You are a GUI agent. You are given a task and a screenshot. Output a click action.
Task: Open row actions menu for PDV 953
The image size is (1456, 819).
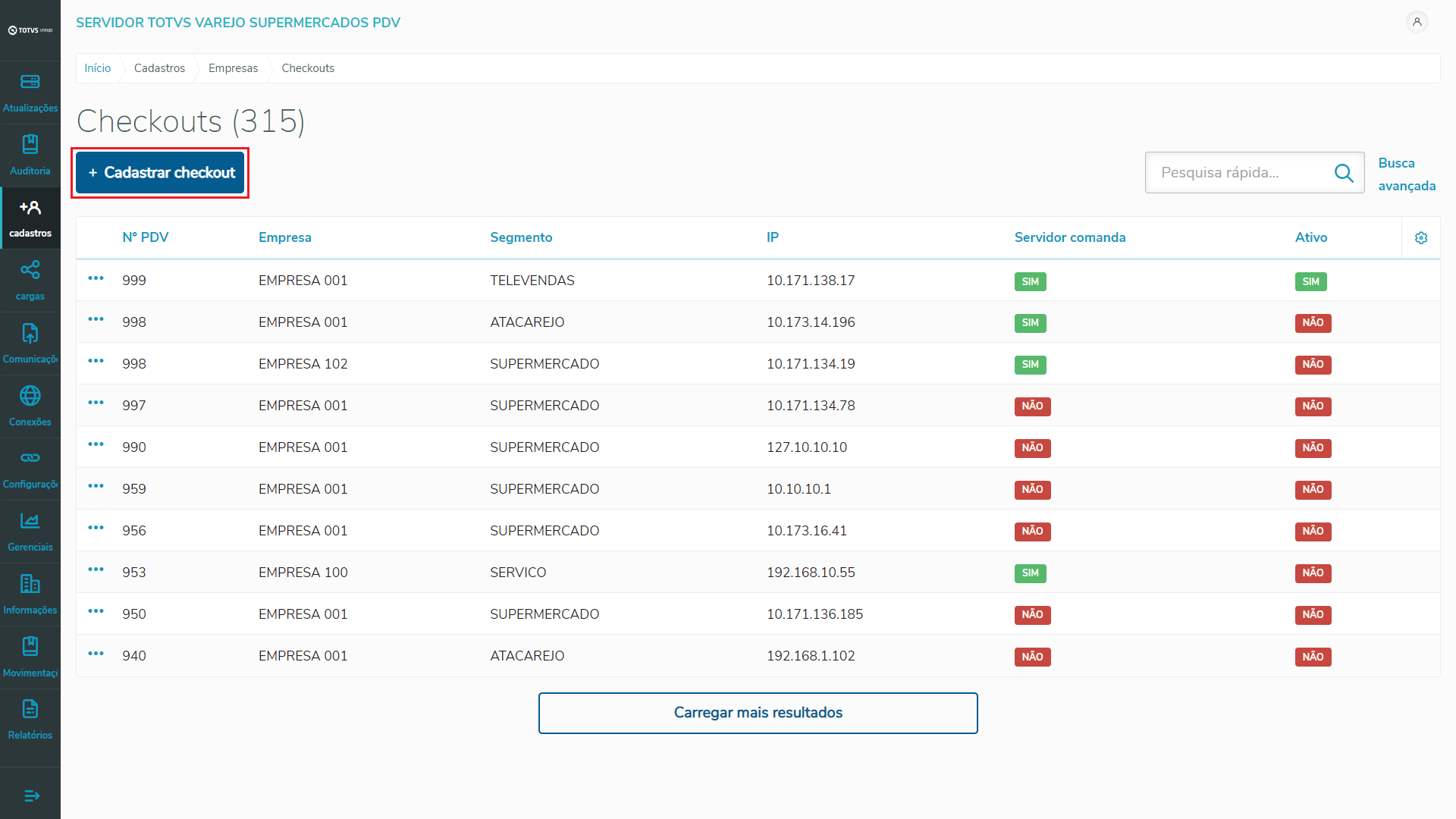[x=96, y=570]
